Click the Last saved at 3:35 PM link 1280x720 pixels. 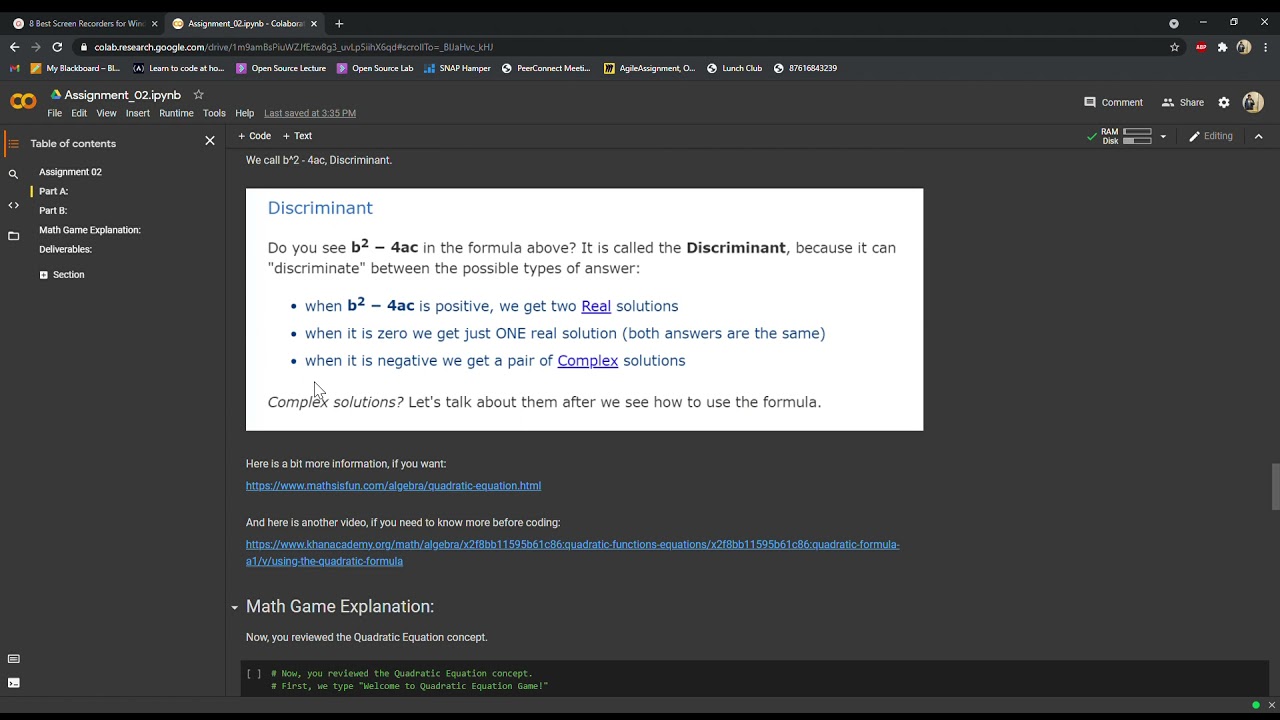point(310,113)
